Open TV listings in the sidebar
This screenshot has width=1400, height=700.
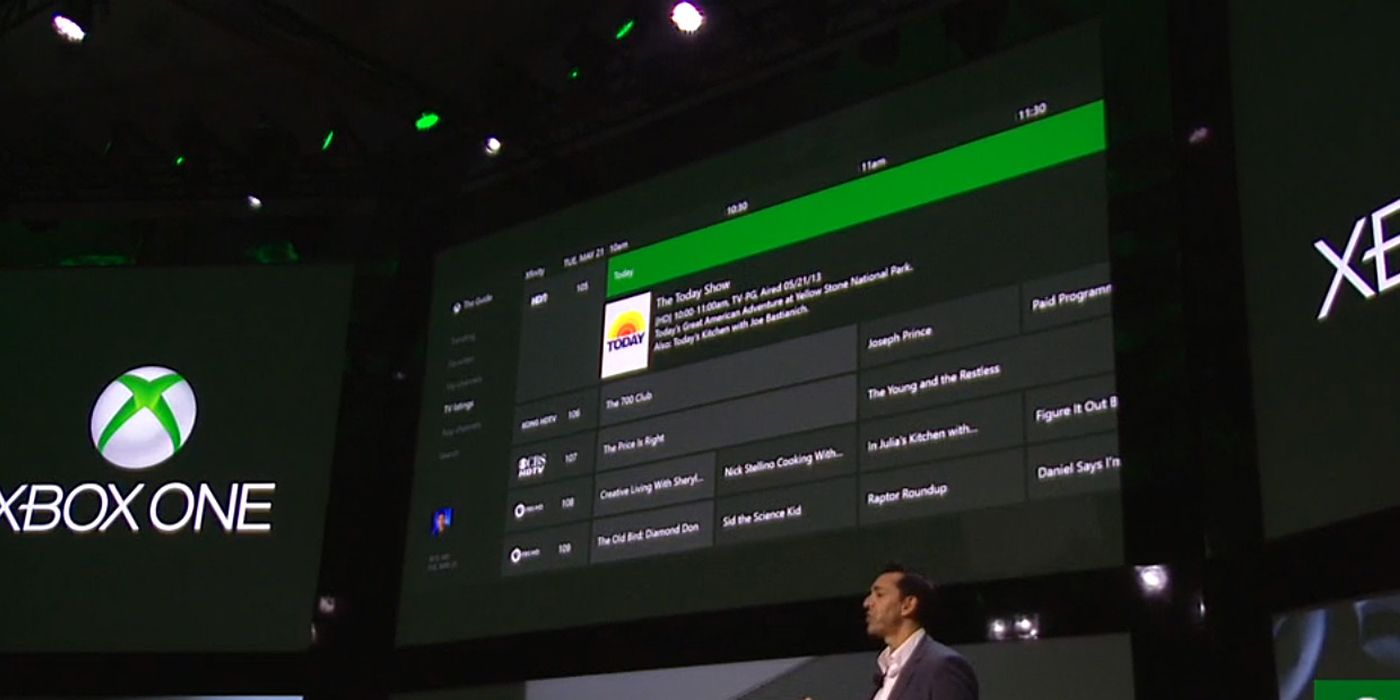point(459,406)
